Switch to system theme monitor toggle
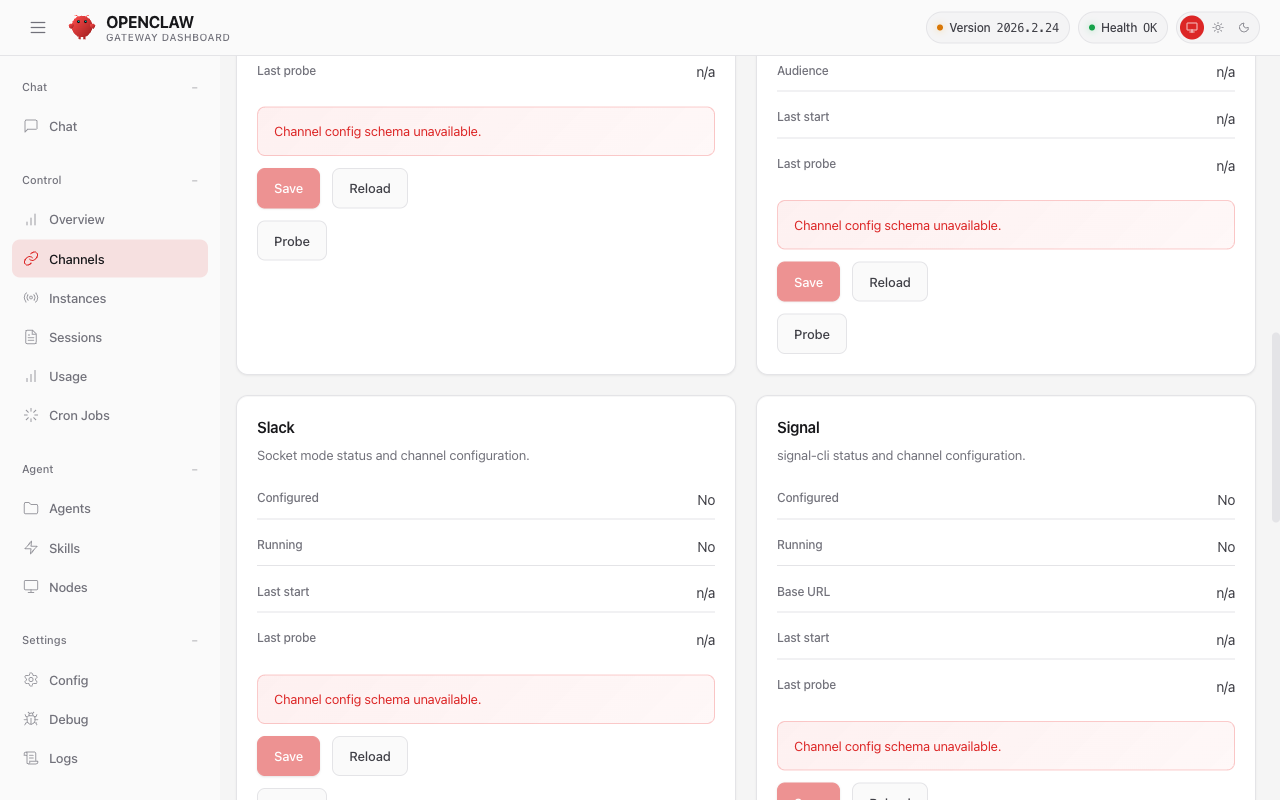The width and height of the screenshot is (1280, 800). (1191, 28)
